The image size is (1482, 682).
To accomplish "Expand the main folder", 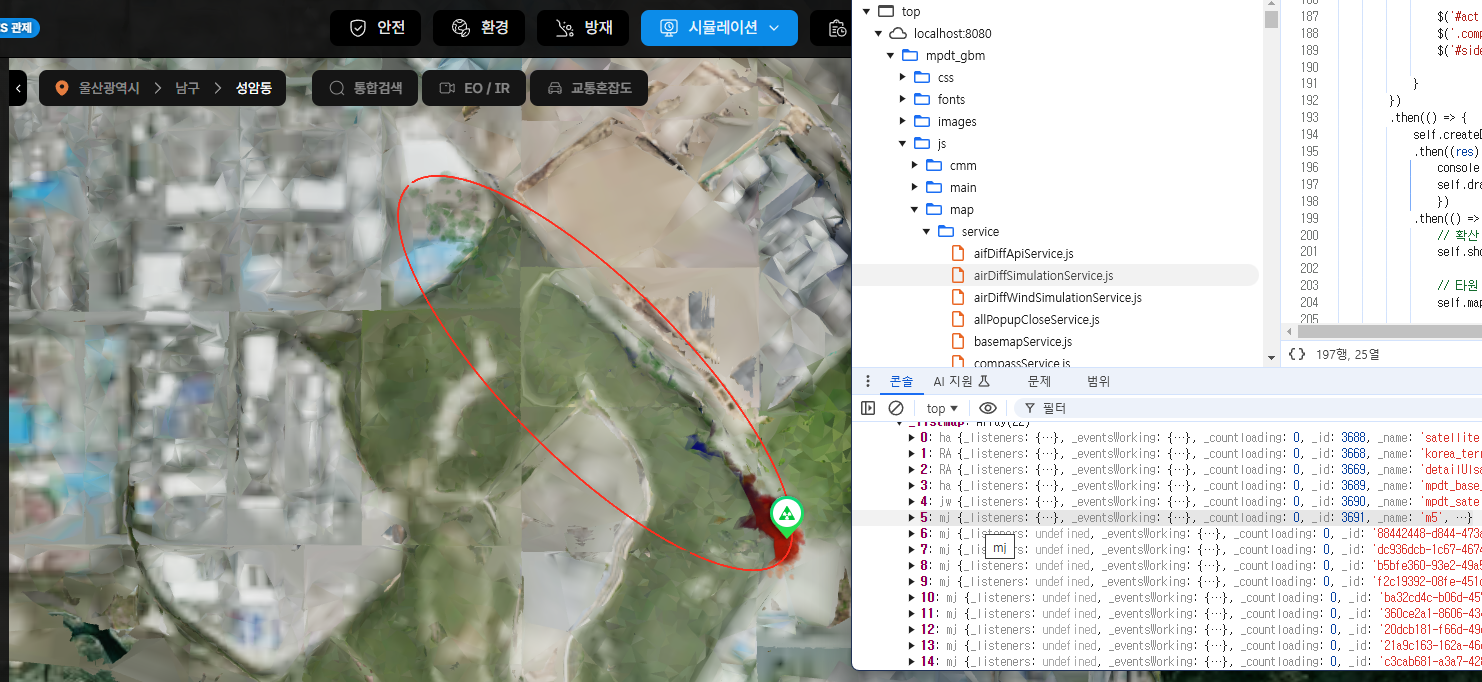I will [915, 187].
